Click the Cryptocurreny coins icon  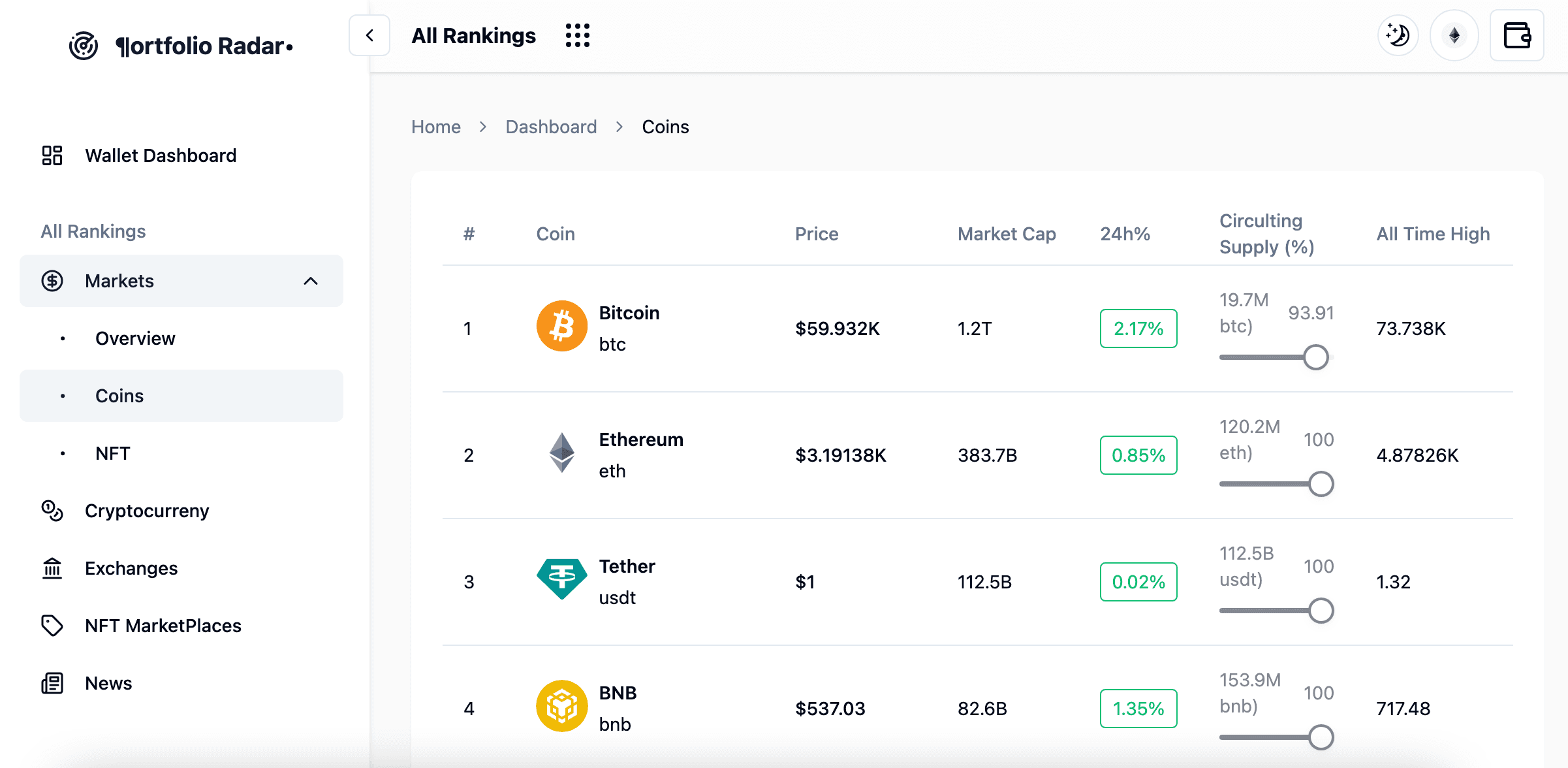(x=52, y=511)
